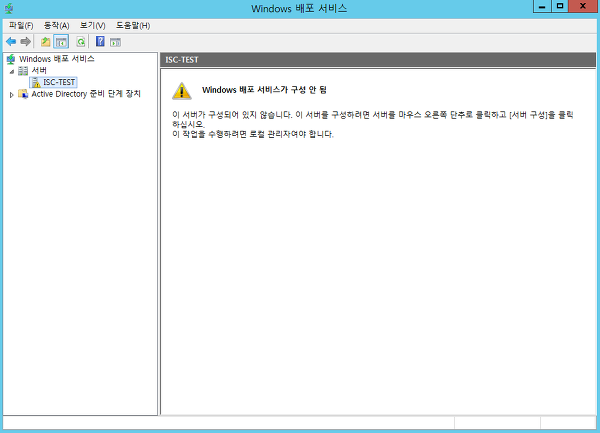600x433 pixels.
Task: Click the ISC-TEST header bar in right pane
Action: click(x=378, y=60)
